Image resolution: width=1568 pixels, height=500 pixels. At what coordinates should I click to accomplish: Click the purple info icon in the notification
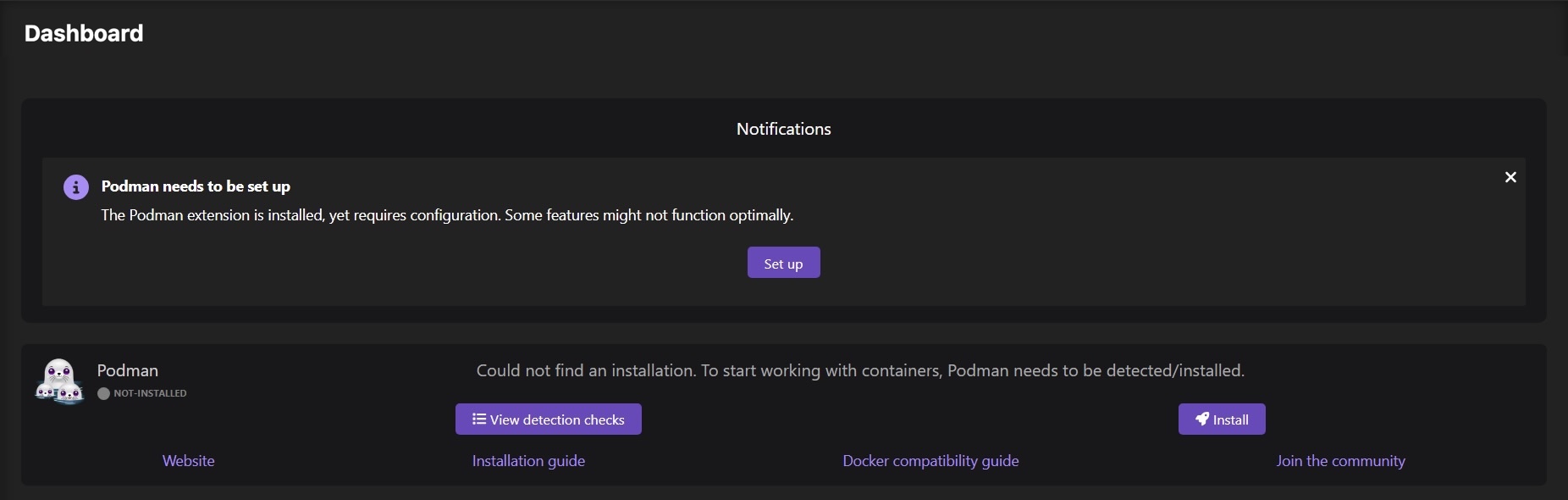76,187
